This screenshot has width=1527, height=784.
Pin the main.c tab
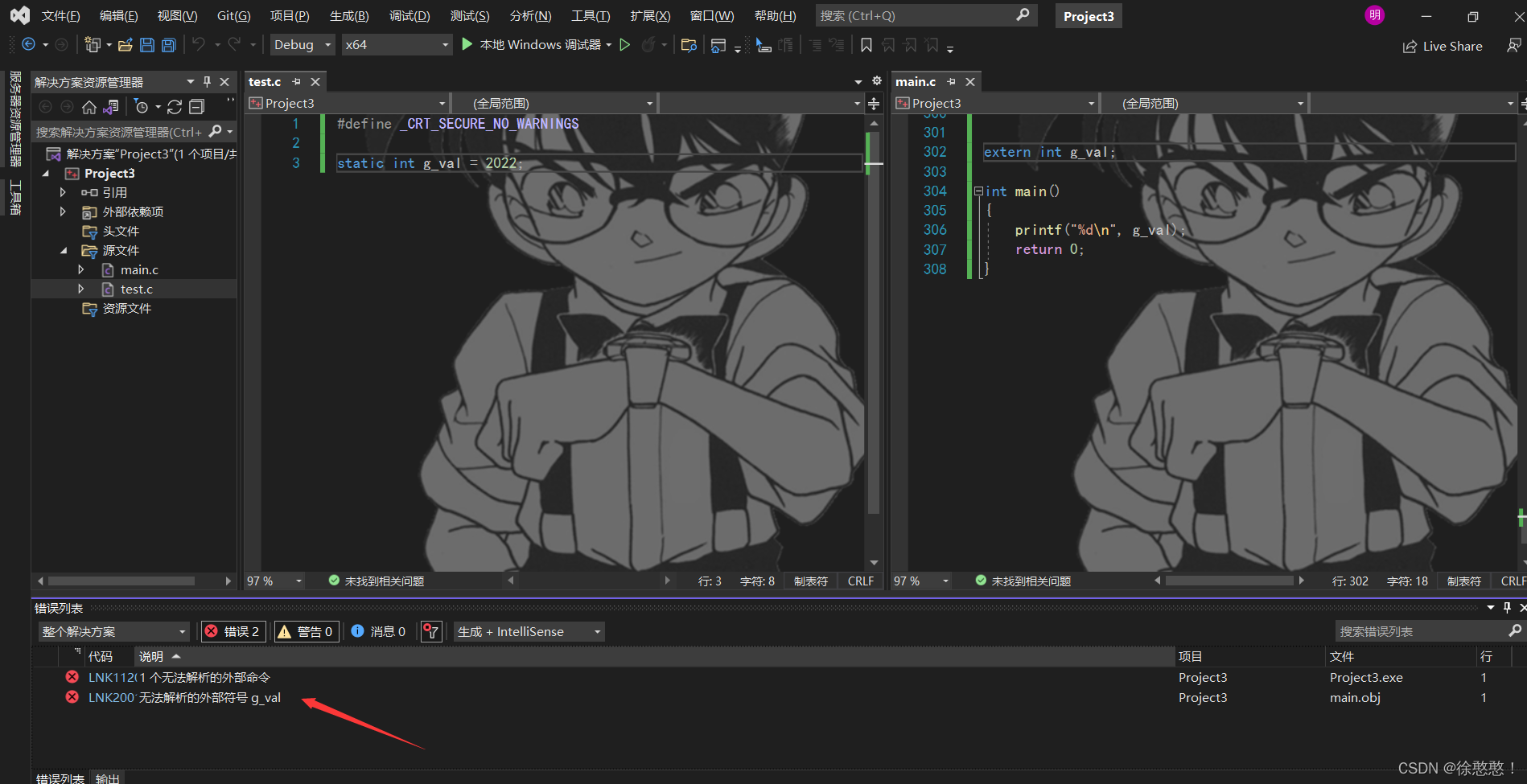(951, 82)
